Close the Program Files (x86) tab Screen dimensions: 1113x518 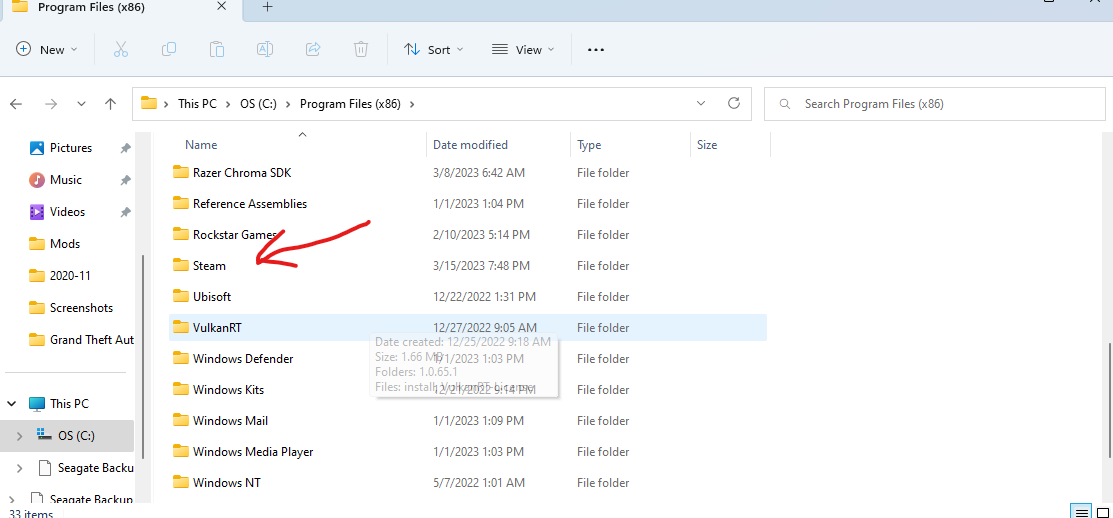click(x=221, y=7)
